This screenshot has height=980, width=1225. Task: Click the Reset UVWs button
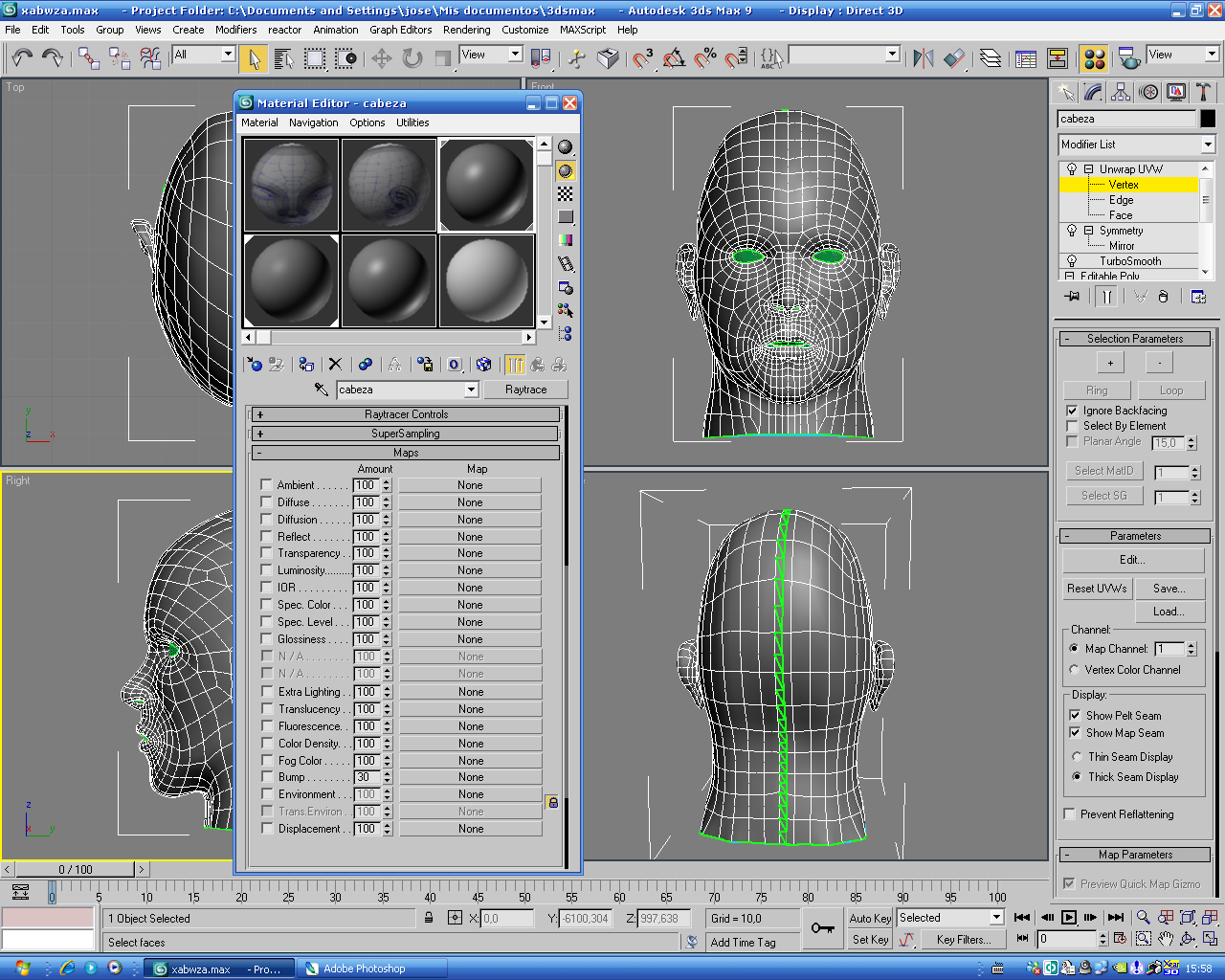tap(1097, 589)
